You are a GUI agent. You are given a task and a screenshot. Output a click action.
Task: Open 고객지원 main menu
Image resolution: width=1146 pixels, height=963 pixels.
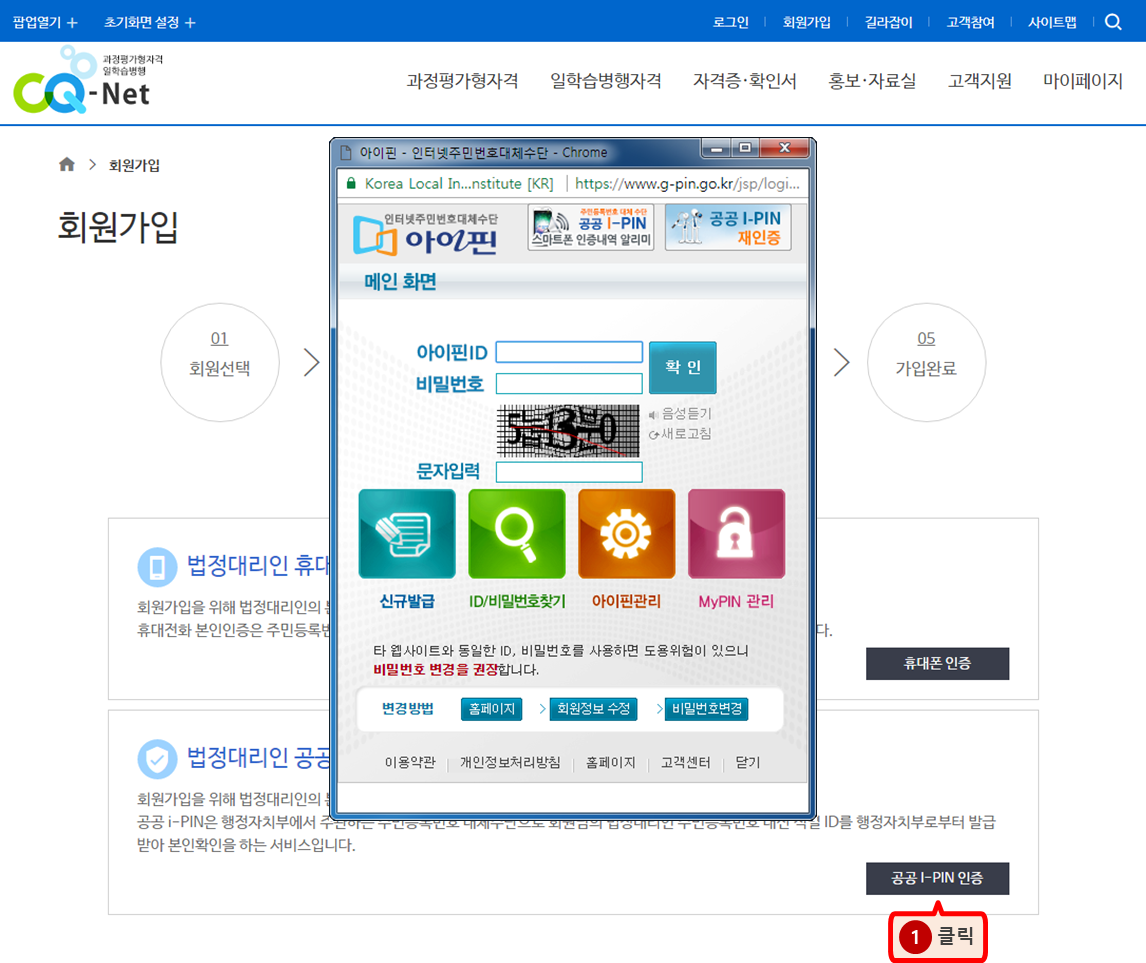(x=980, y=81)
